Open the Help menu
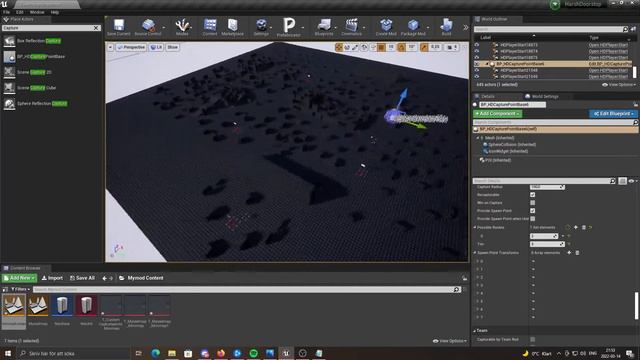This screenshot has height=360, width=640. (x=55, y=12)
